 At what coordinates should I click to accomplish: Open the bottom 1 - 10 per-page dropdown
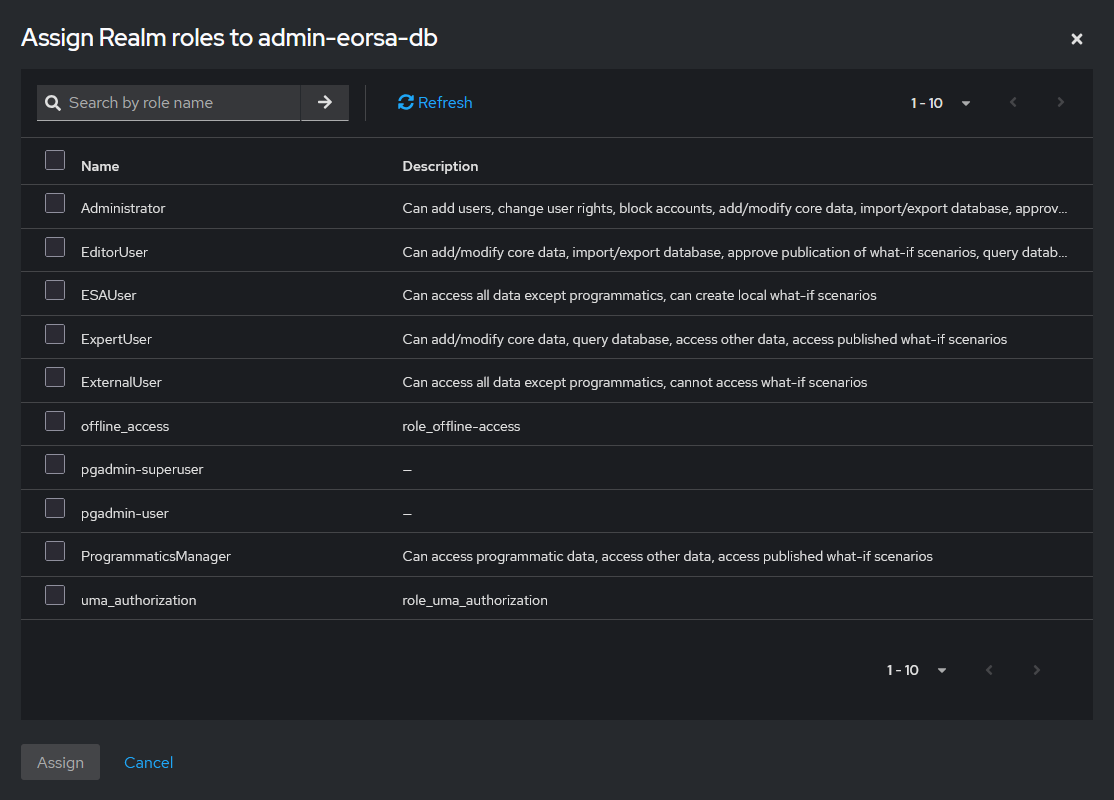tap(916, 670)
